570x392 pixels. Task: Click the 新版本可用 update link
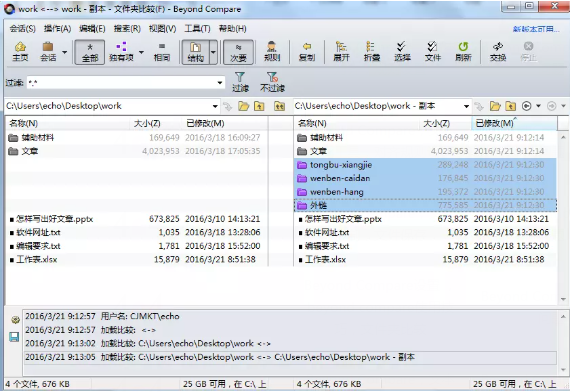536,29
